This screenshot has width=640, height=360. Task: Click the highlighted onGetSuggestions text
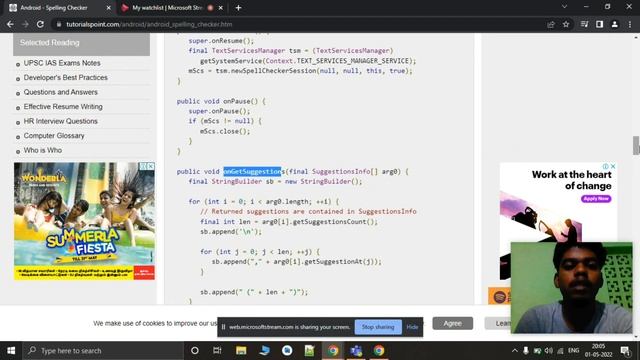point(253,171)
